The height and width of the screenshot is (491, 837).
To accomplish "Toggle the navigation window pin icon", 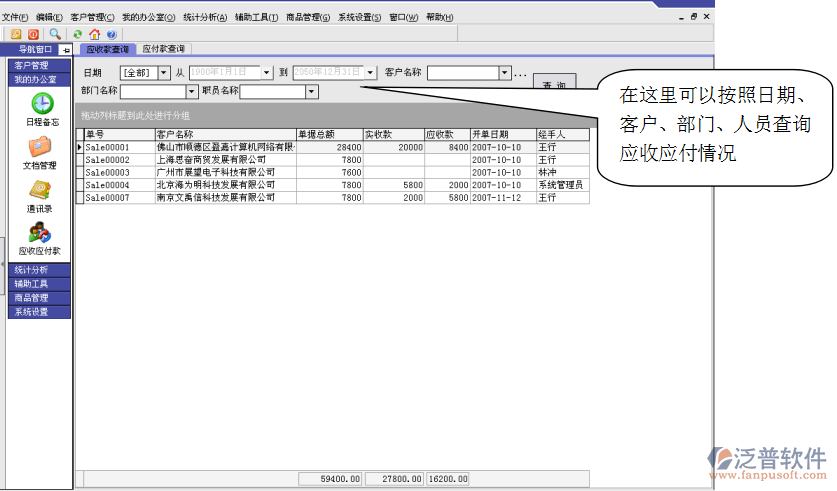I will [x=66, y=50].
